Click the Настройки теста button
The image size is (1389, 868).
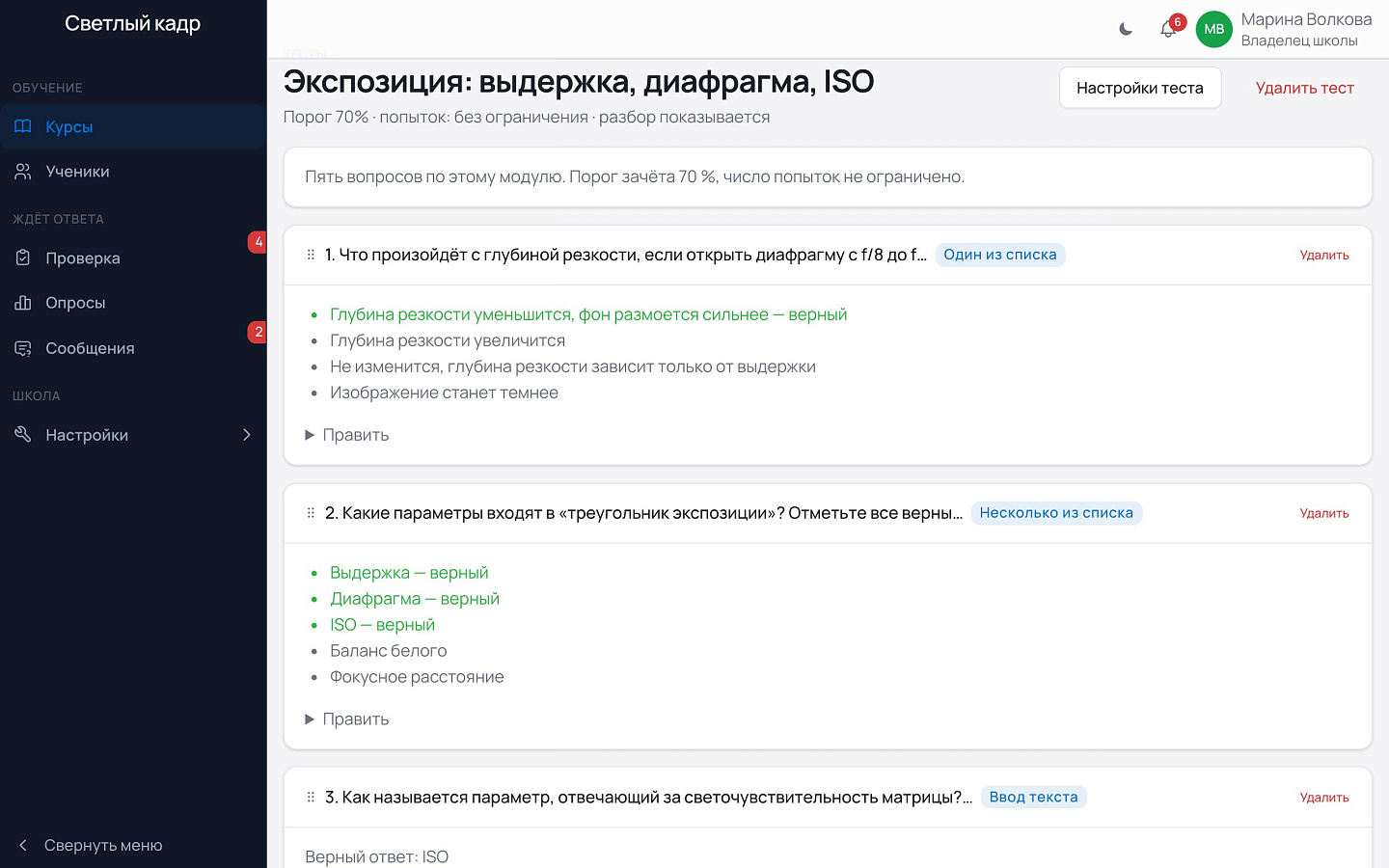1140,88
